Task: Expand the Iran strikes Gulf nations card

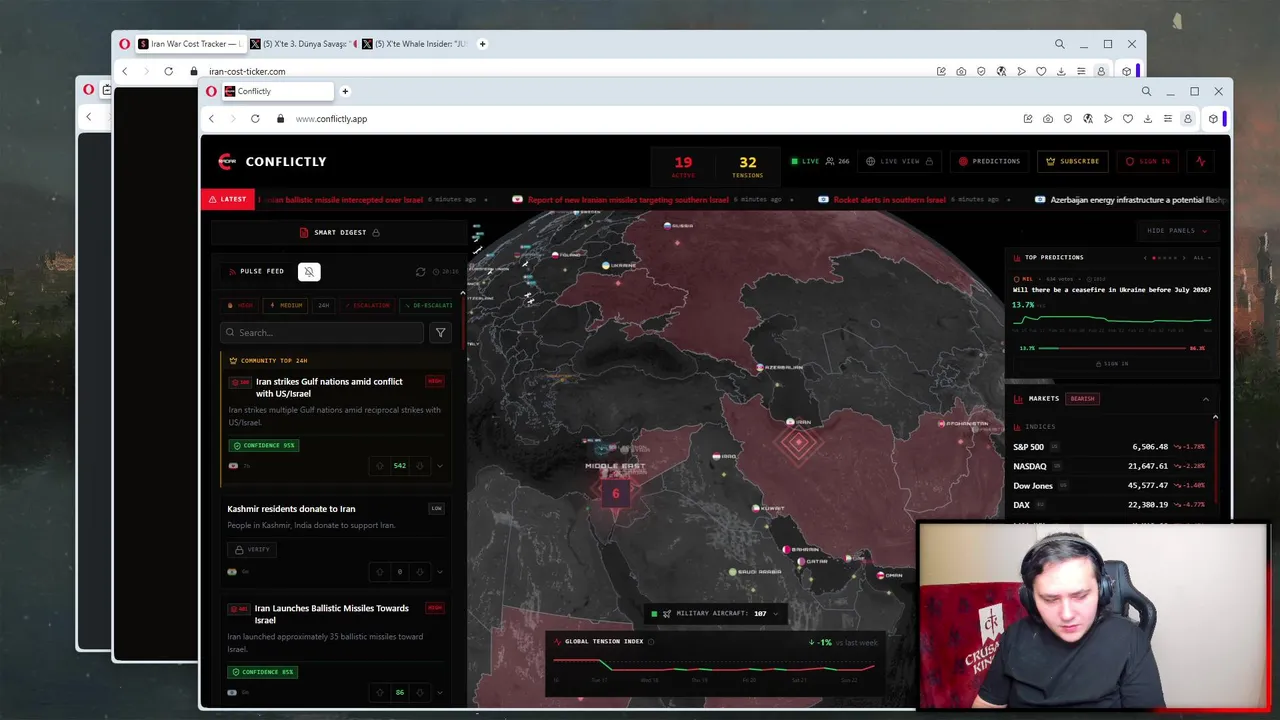Action: click(x=439, y=466)
